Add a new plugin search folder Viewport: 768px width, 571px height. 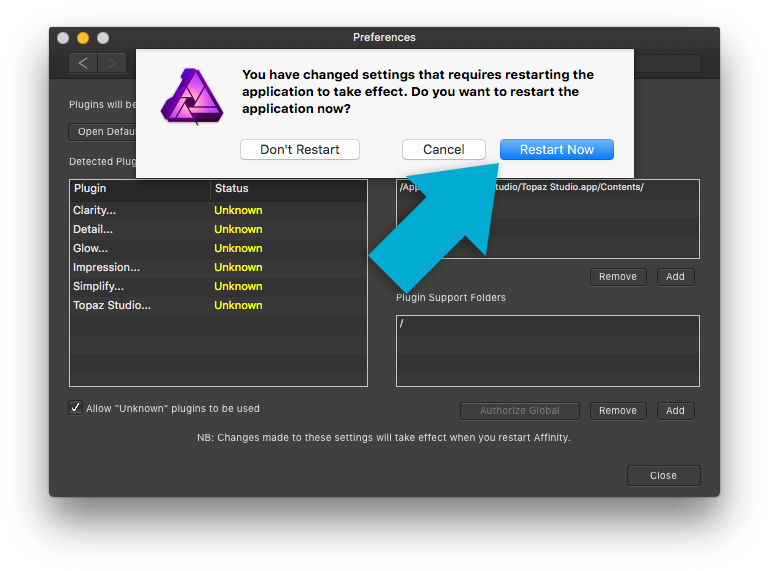tap(675, 276)
